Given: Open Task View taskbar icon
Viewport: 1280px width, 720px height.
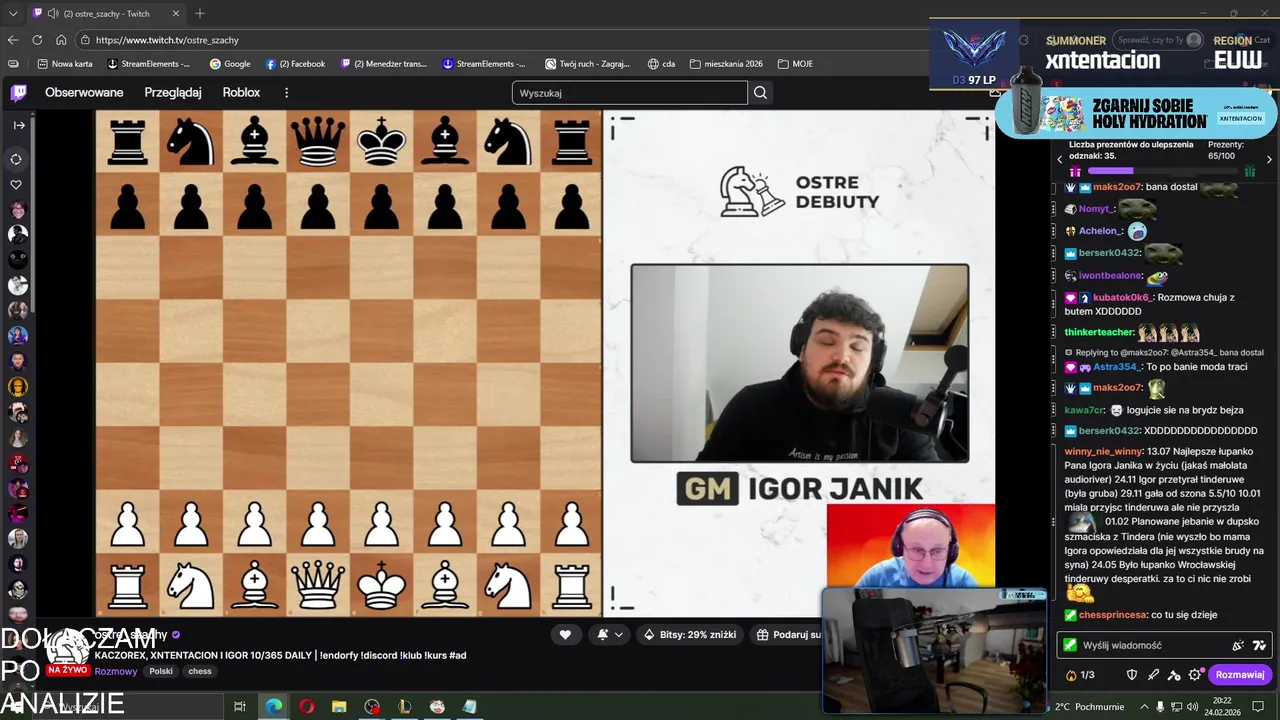Looking at the screenshot, I should point(240,706).
